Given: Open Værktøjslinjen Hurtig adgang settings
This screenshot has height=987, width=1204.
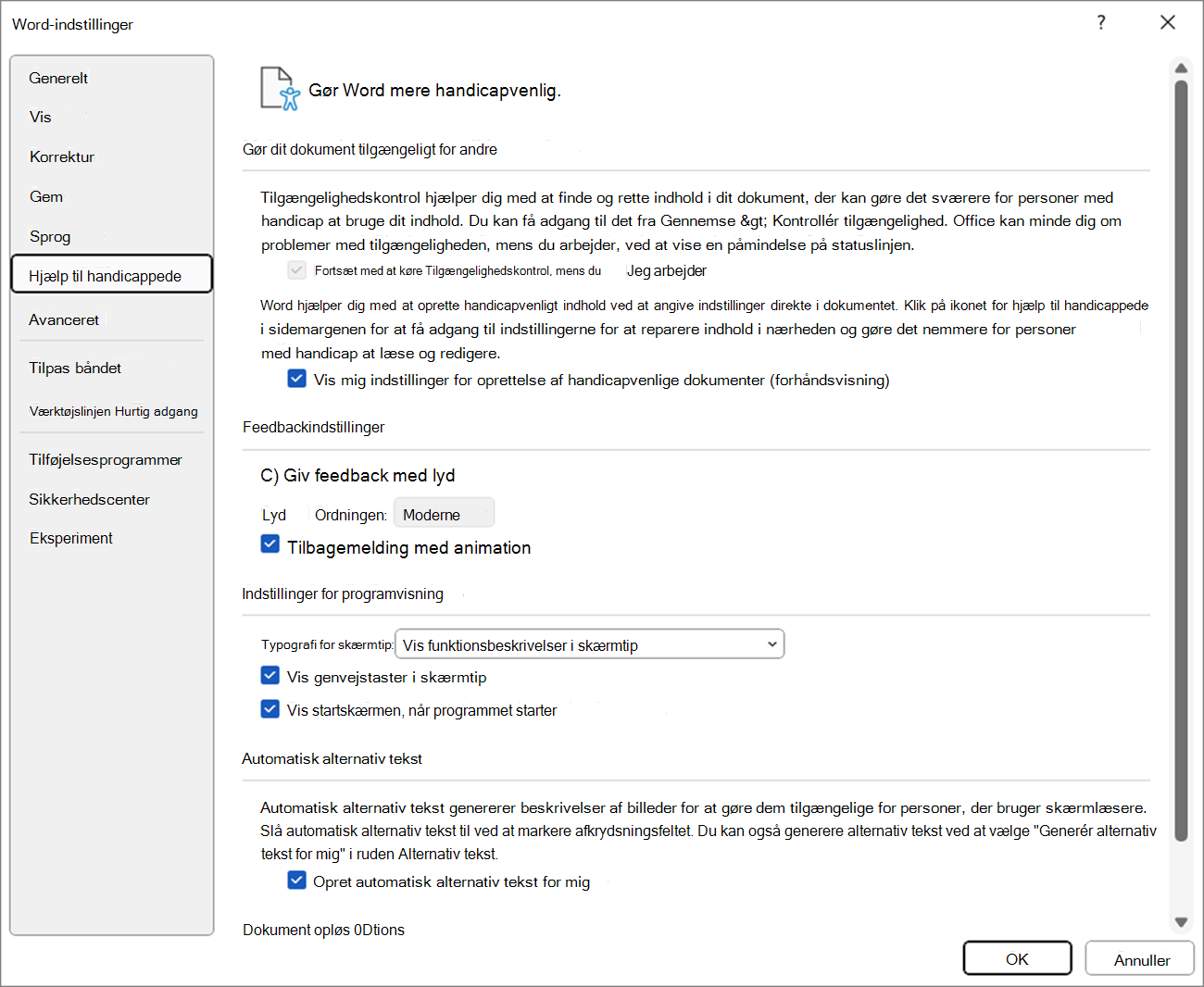Looking at the screenshot, I should [x=113, y=411].
